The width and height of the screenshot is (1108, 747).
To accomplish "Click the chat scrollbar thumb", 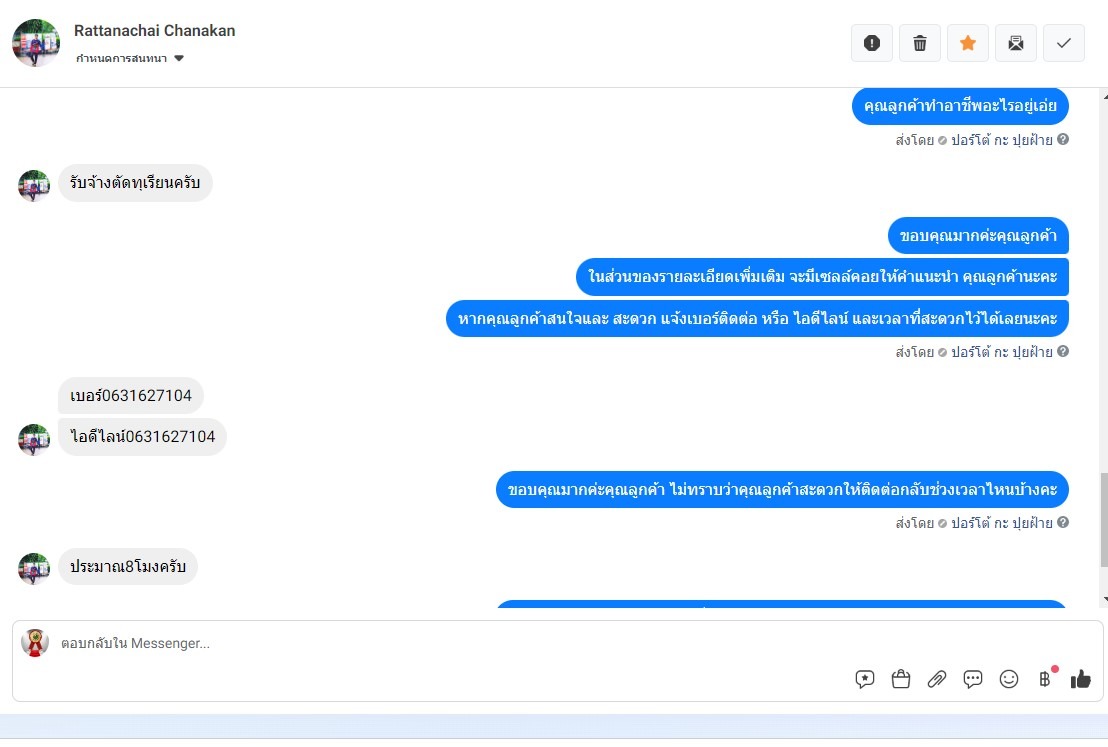I will click(x=1104, y=519).
